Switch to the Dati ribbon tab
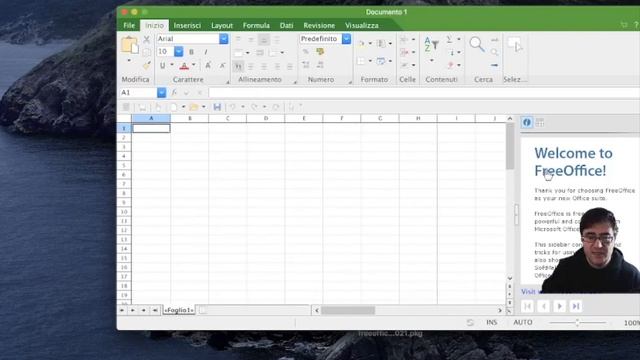This screenshot has height=360, width=640. (x=287, y=25)
